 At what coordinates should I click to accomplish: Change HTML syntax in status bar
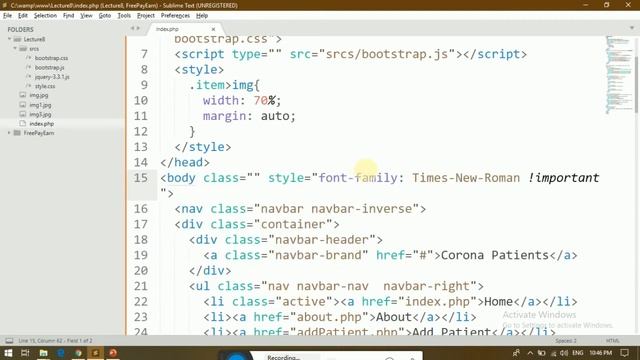point(613,341)
